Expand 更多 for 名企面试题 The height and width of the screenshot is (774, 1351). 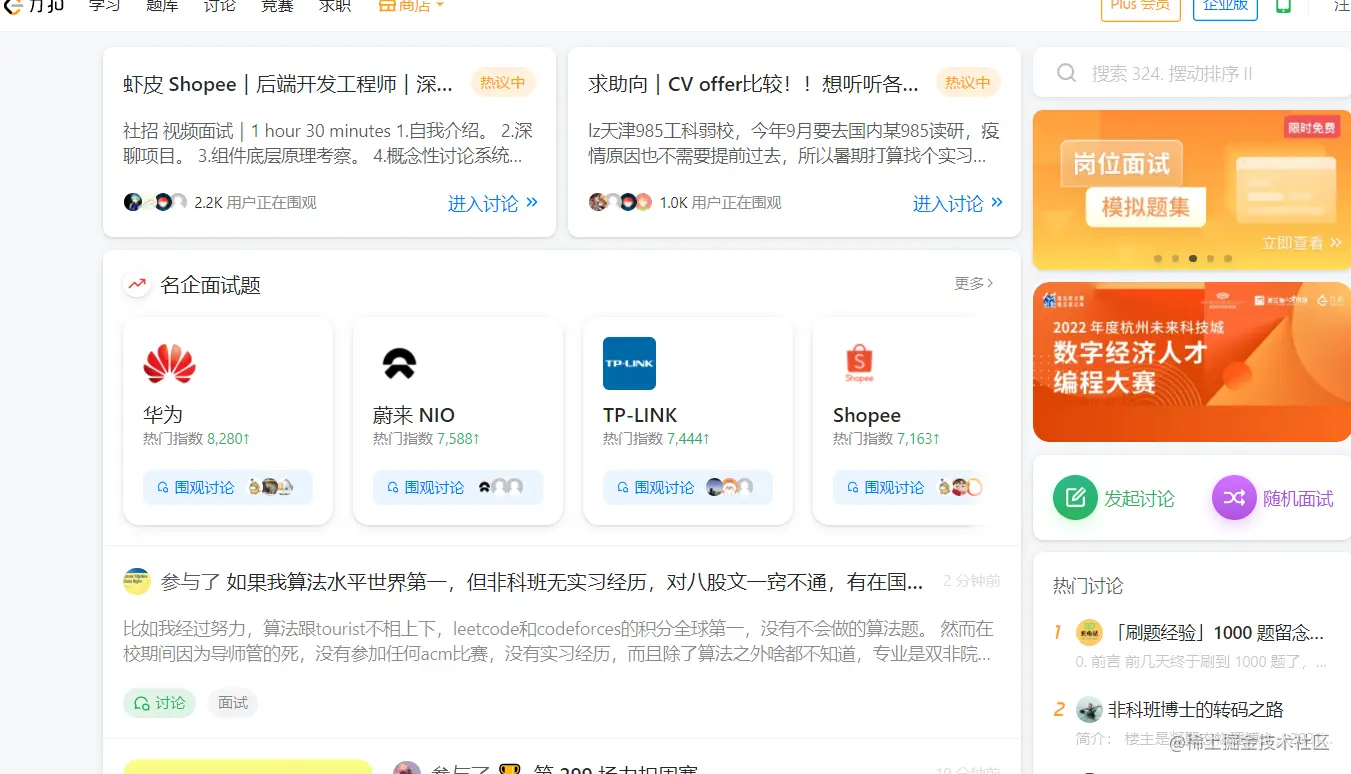coord(974,283)
